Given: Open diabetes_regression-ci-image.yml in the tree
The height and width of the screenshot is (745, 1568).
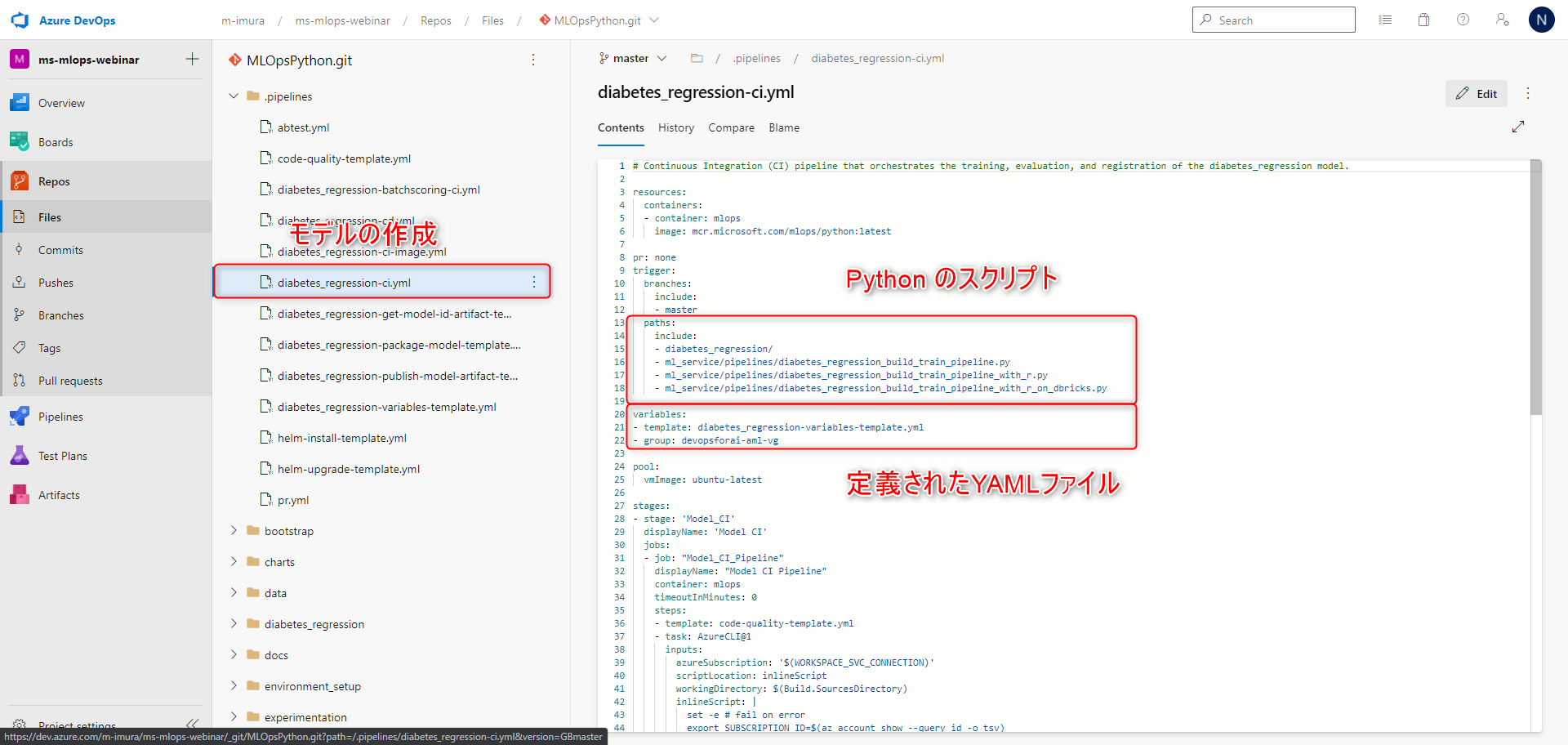Looking at the screenshot, I should point(362,252).
